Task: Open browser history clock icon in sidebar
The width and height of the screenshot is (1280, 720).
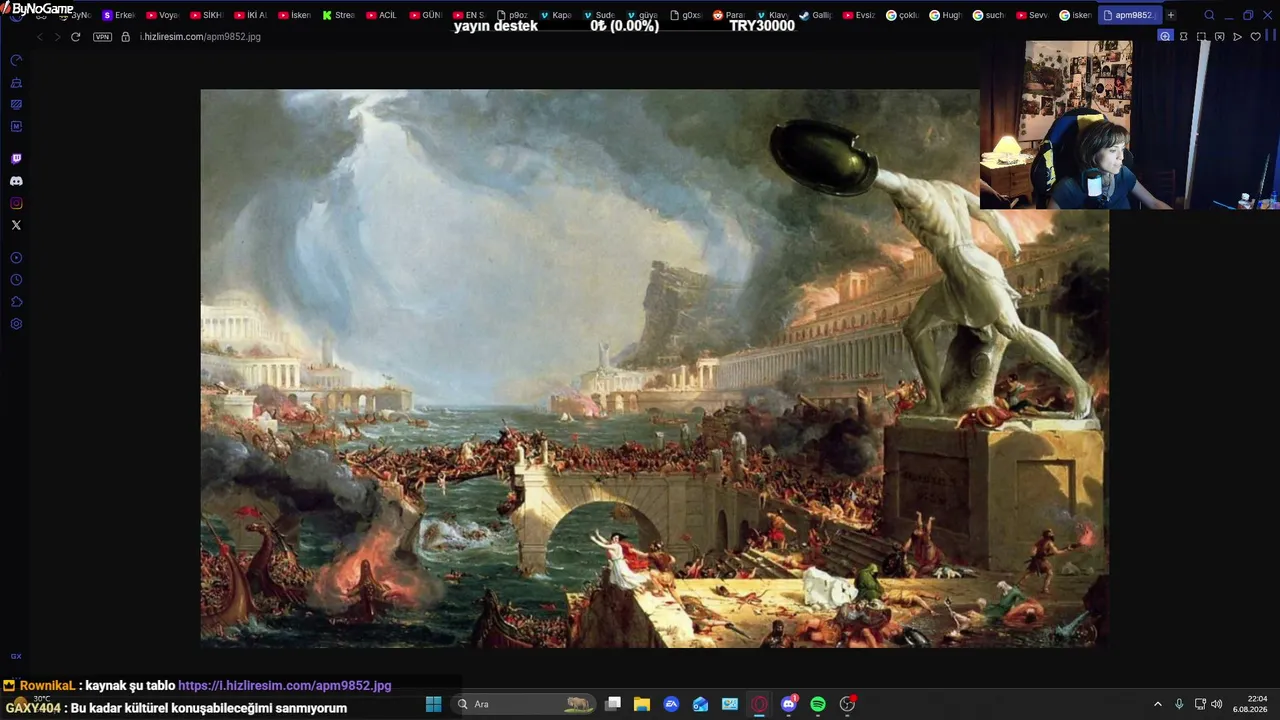Action: point(16,280)
